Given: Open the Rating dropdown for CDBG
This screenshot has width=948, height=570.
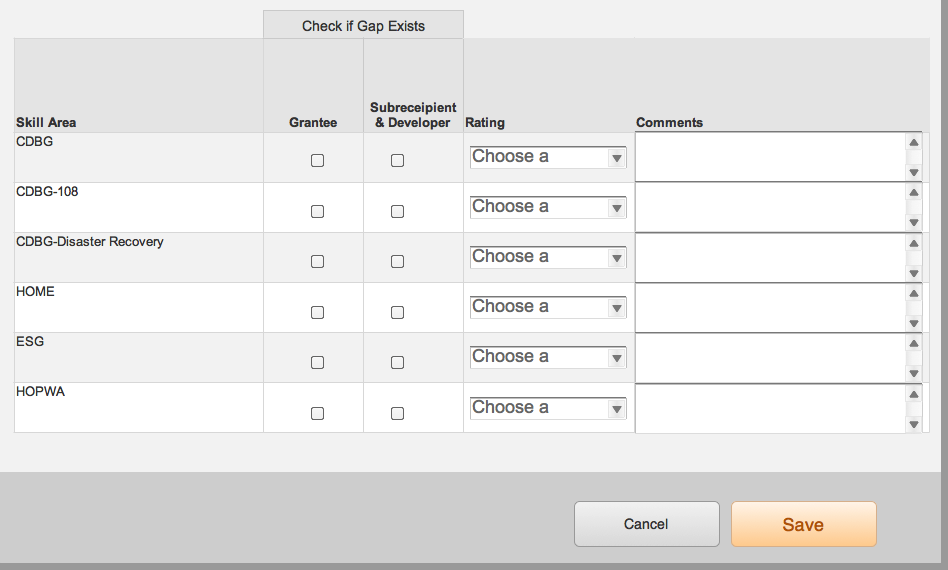Looking at the screenshot, I should 548,157.
